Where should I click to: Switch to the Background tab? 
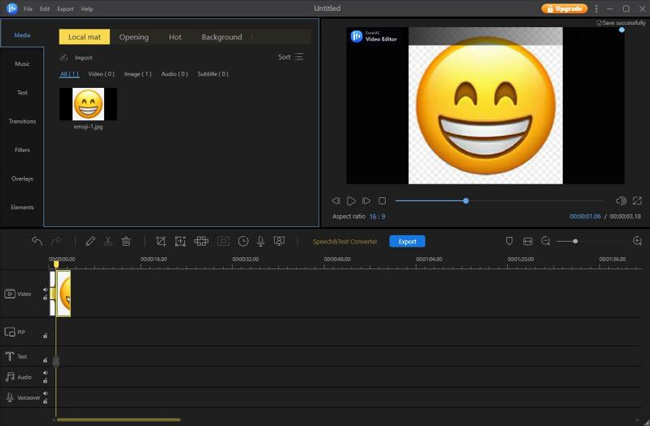click(222, 37)
